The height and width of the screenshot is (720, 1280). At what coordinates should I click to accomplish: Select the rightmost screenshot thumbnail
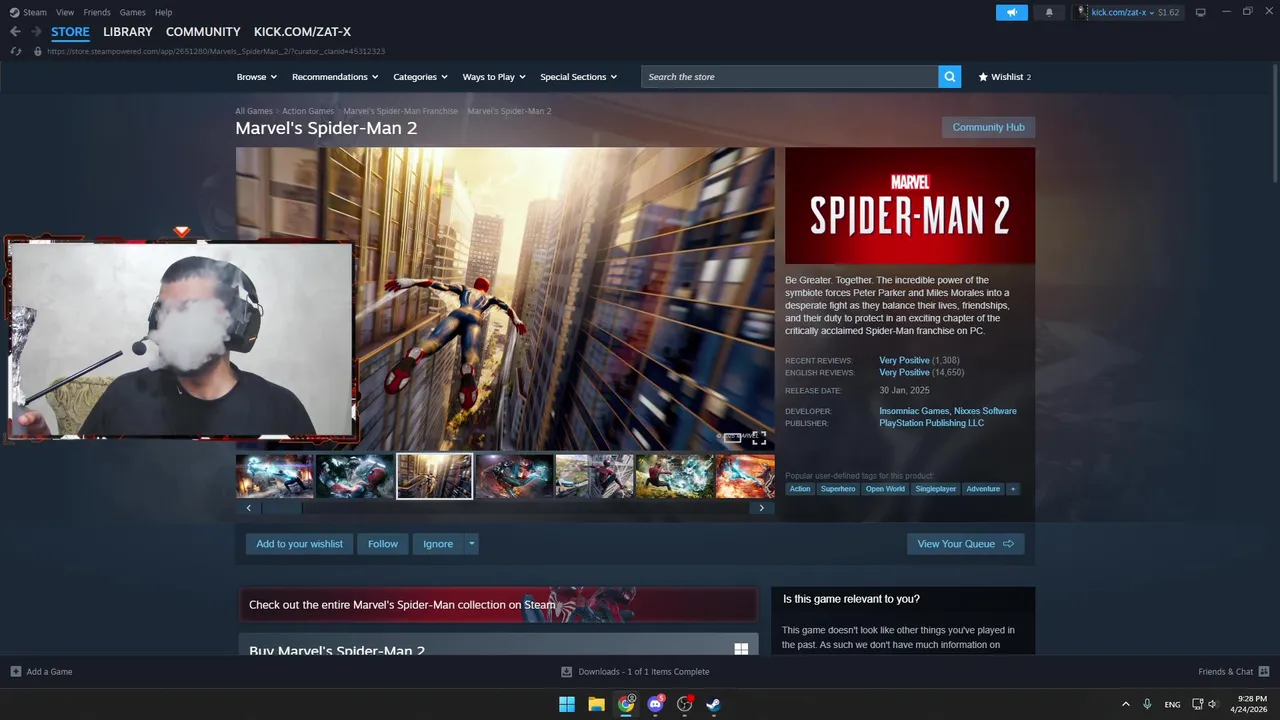(745, 476)
